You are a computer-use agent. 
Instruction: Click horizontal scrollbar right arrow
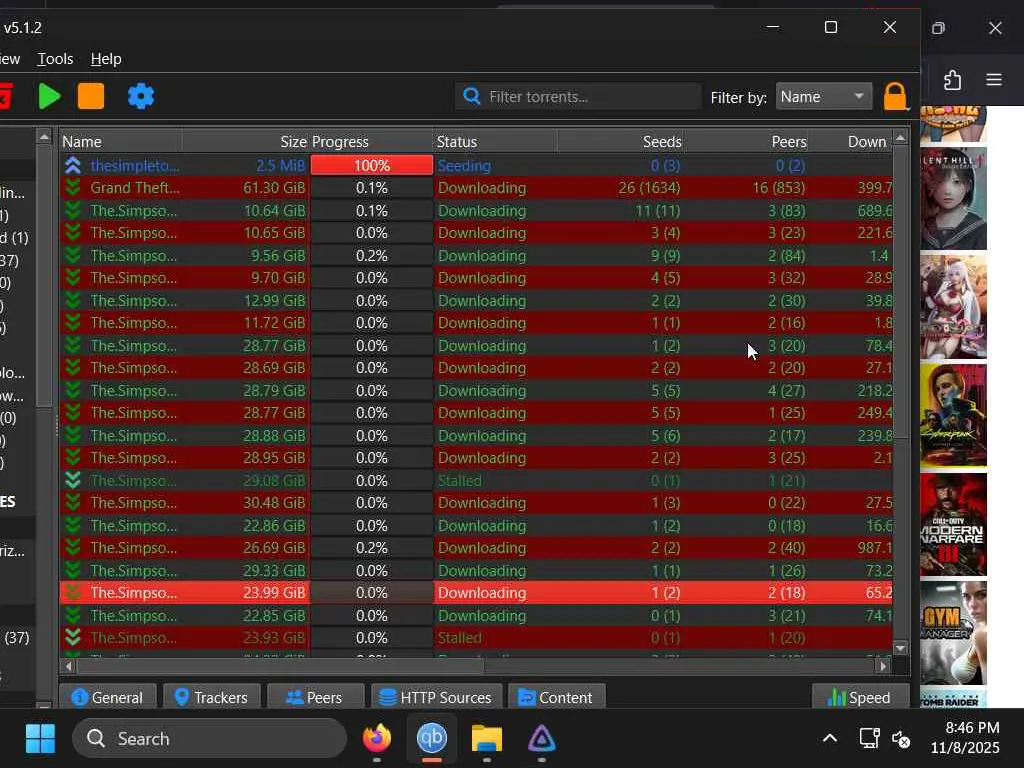tap(883, 666)
